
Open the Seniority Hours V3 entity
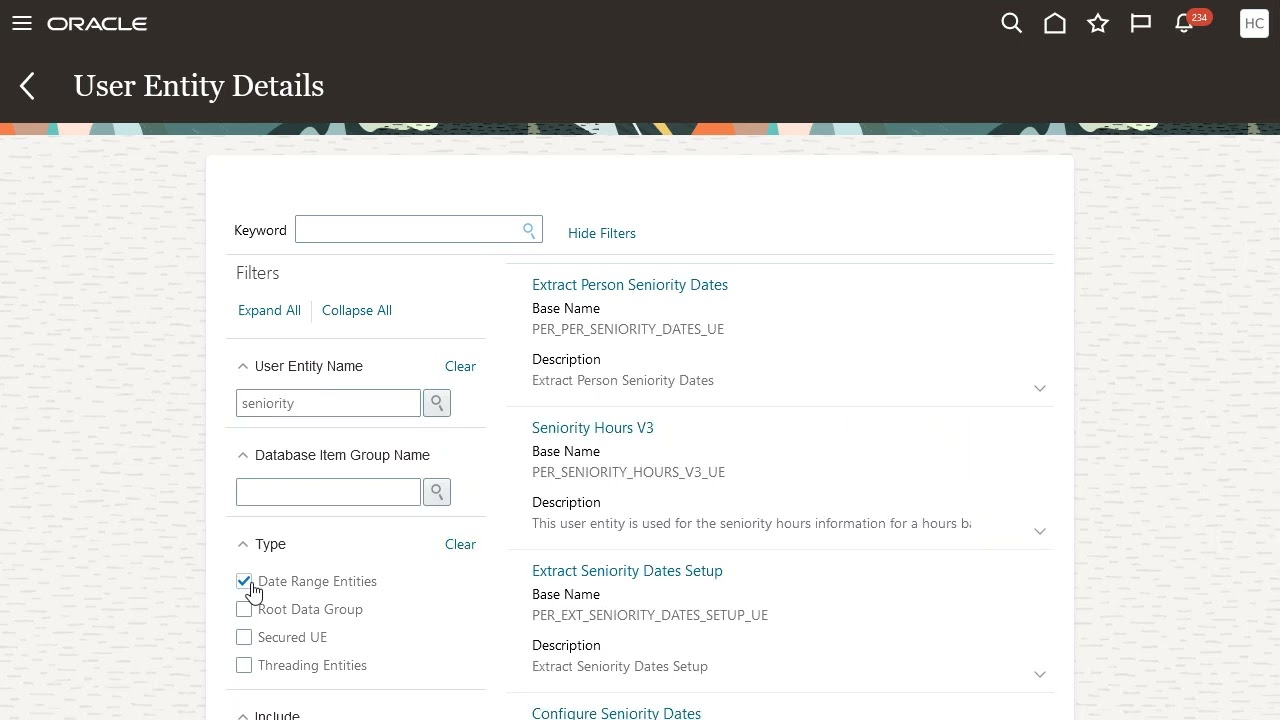593,428
